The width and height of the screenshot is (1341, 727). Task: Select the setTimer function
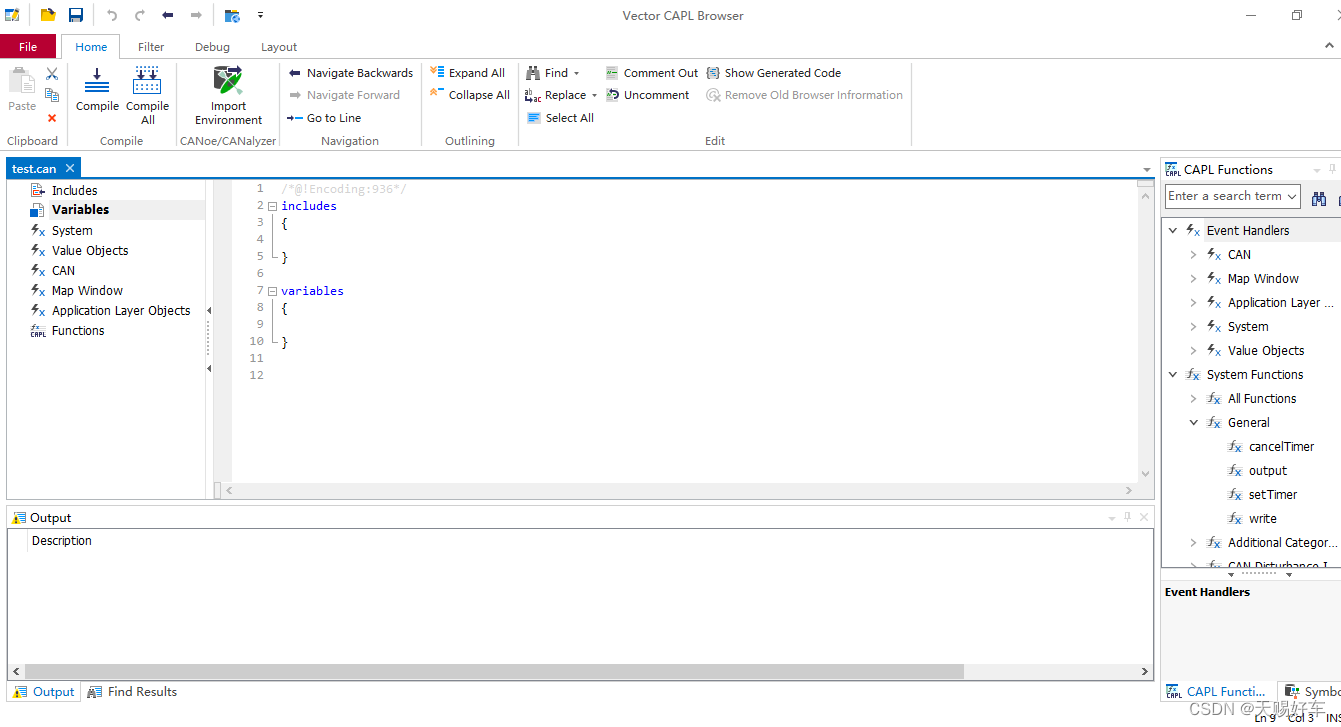(x=1273, y=495)
